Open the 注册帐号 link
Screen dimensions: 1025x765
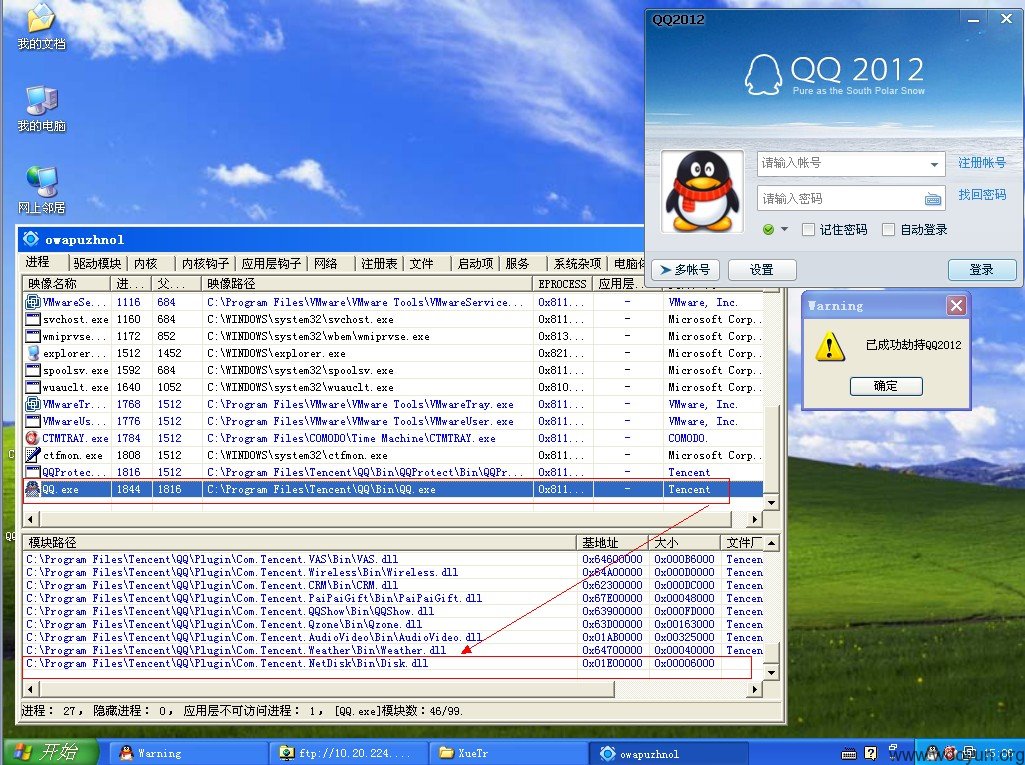tap(982, 163)
